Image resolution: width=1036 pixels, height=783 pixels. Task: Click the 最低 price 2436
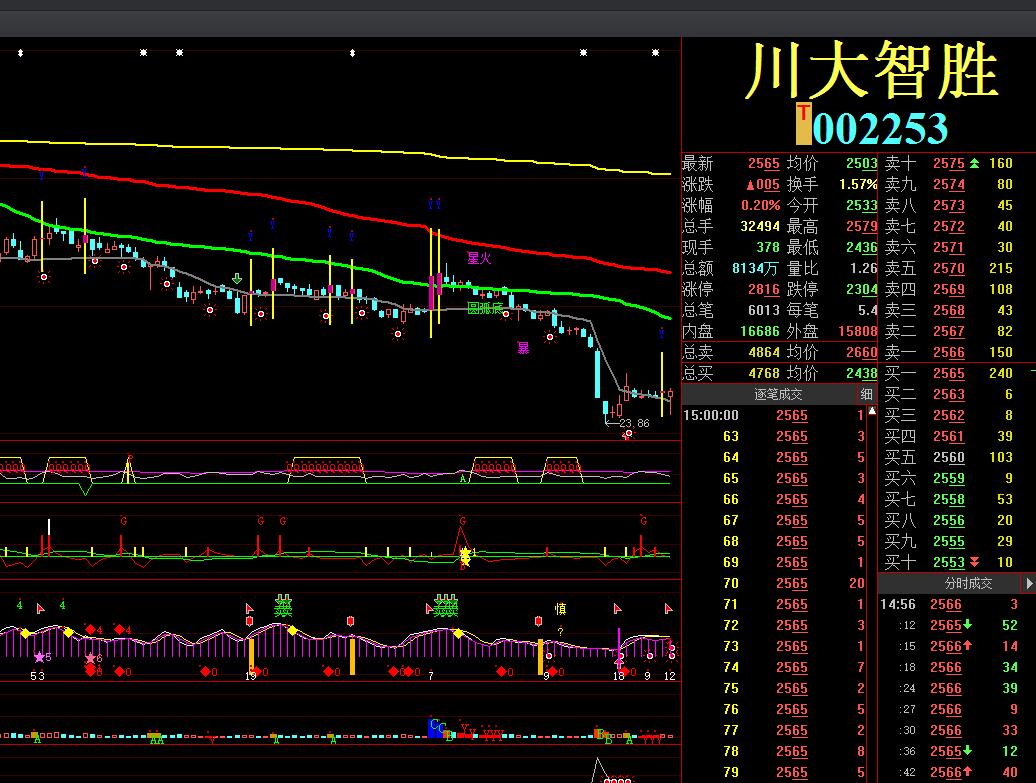(x=862, y=248)
